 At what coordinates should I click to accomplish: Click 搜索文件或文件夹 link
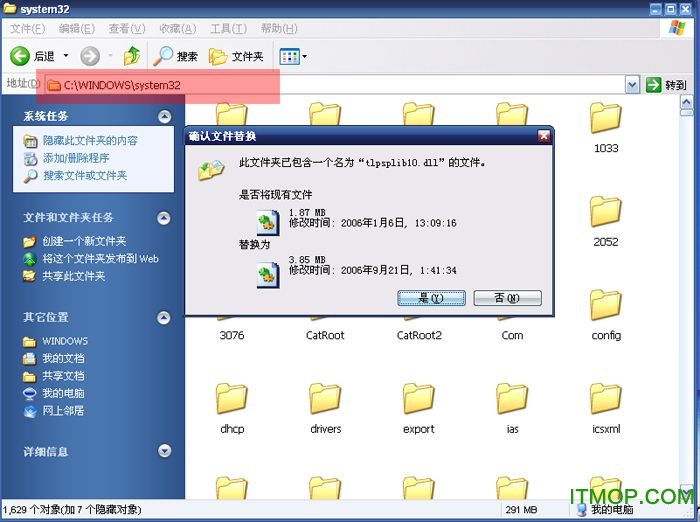[85, 175]
